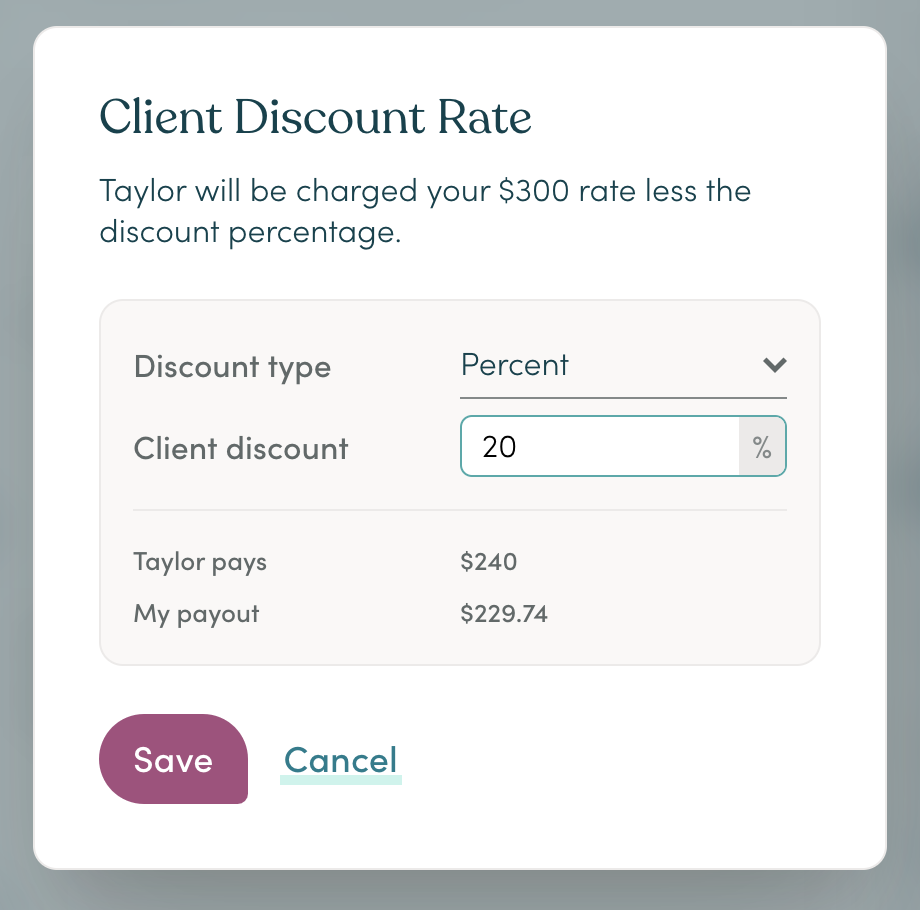The width and height of the screenshot is (920, 910).
Task: Click the Discount type label
Action: [x=232, y=367]
